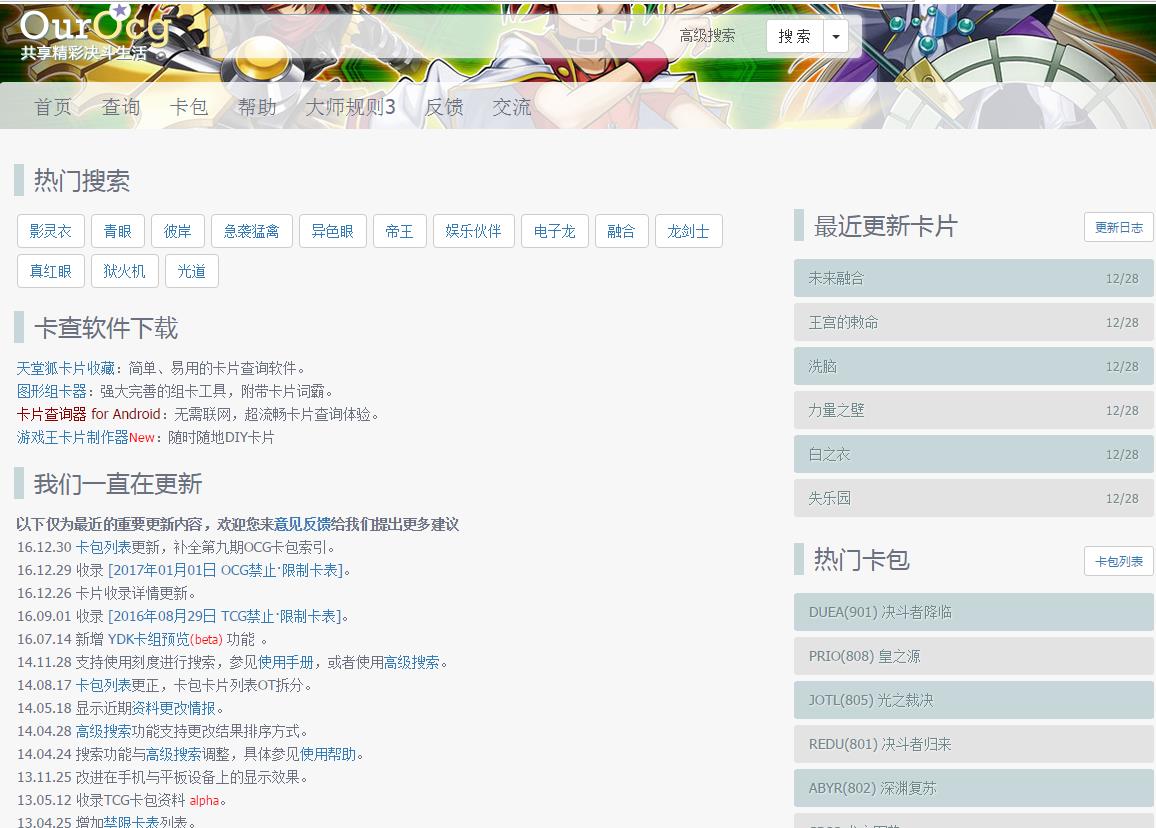The image size is (1156, 828).
Task: Open the 卡包 nav item
Action: point(189,107)
